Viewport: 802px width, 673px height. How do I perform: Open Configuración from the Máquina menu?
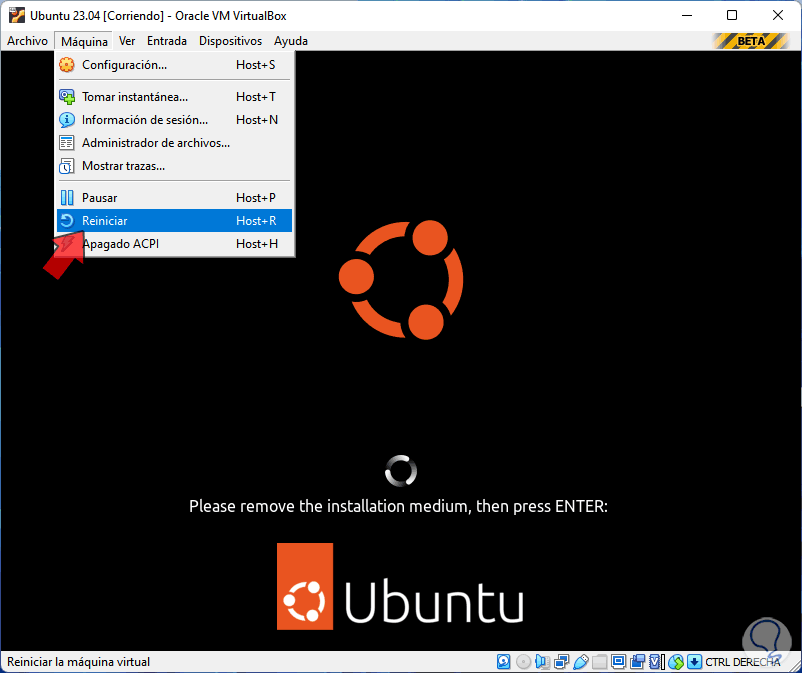pos(174,65)
